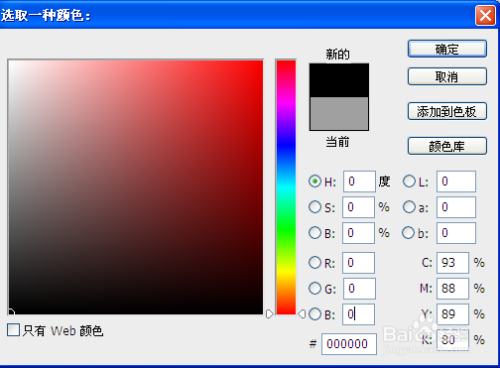The height and width of the screenshot is (368, 500).
Task: Click the M magenta percent field
Action: pos(453,288)
